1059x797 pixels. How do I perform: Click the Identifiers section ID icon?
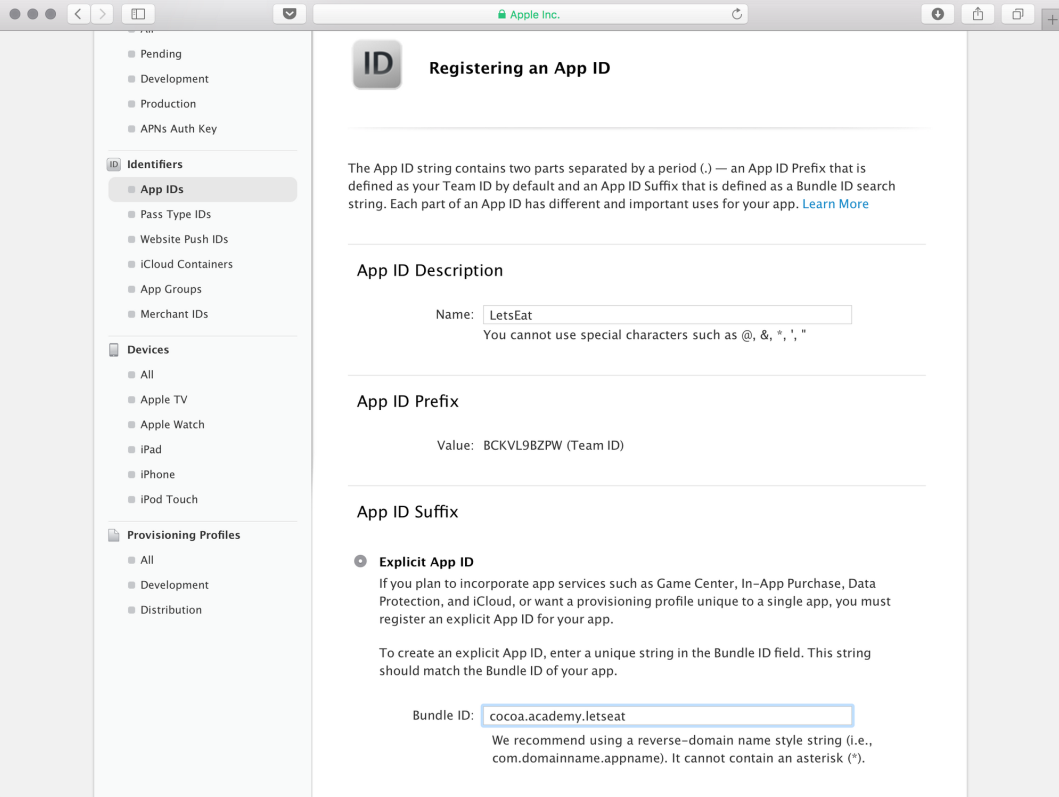coord(113,164)
